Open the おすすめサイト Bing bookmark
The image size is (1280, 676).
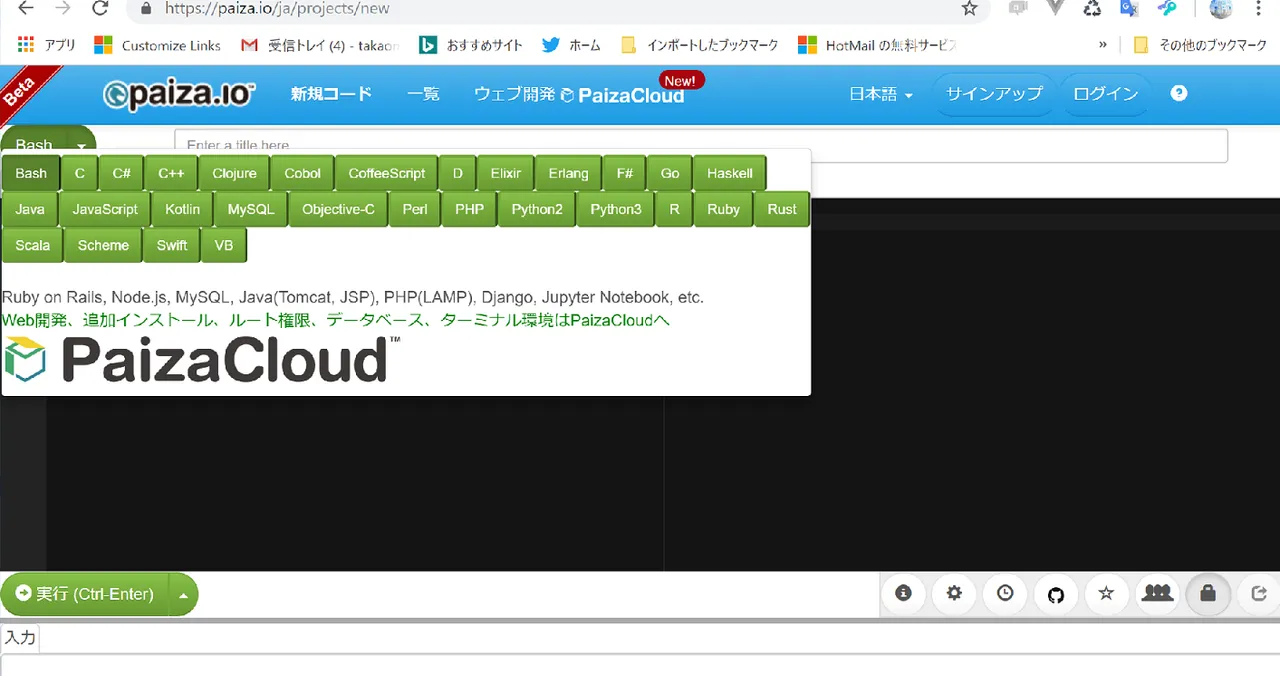(471, 45)
